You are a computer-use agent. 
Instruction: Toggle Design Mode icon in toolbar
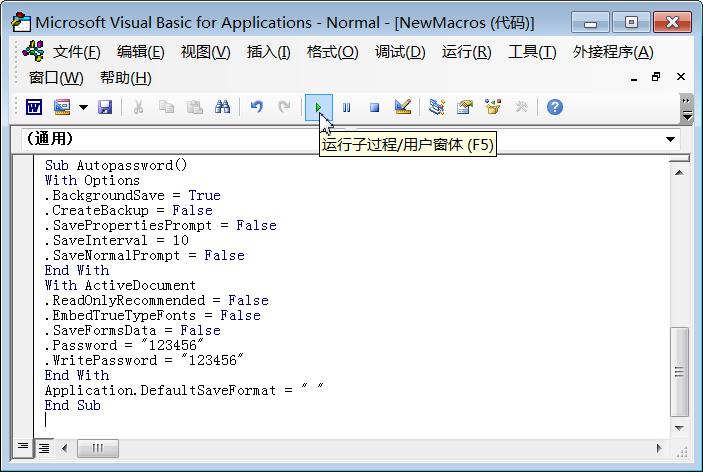pos(403,107)
